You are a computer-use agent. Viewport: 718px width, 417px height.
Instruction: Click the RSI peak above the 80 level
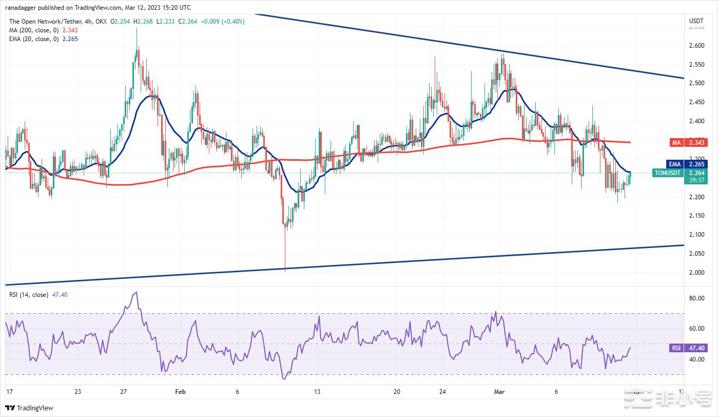click(135, 294)
